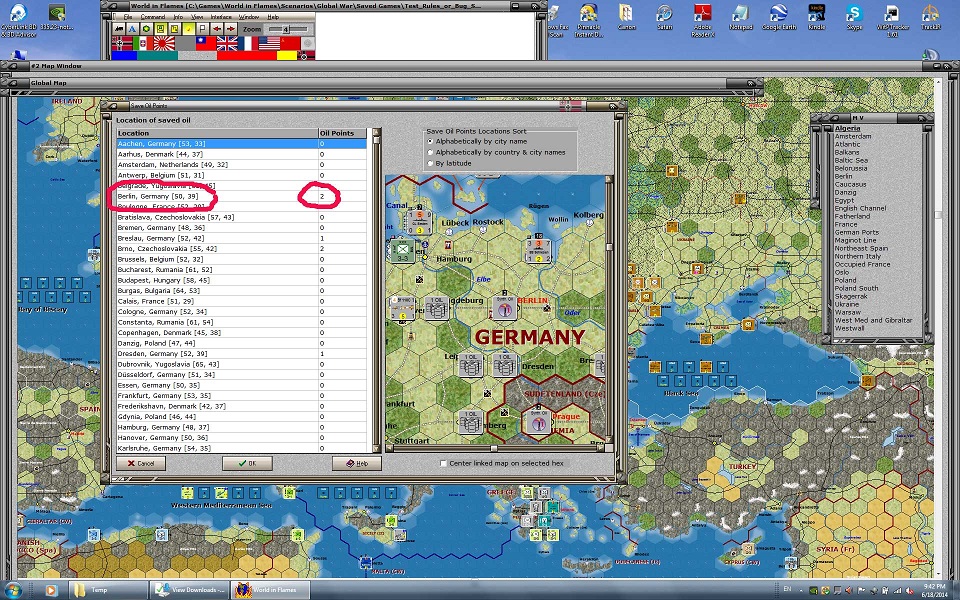This screenshot has width=960, height=600.
Task: Click Cancel in the Save Oil Points dialog
Action: (141, 463)
